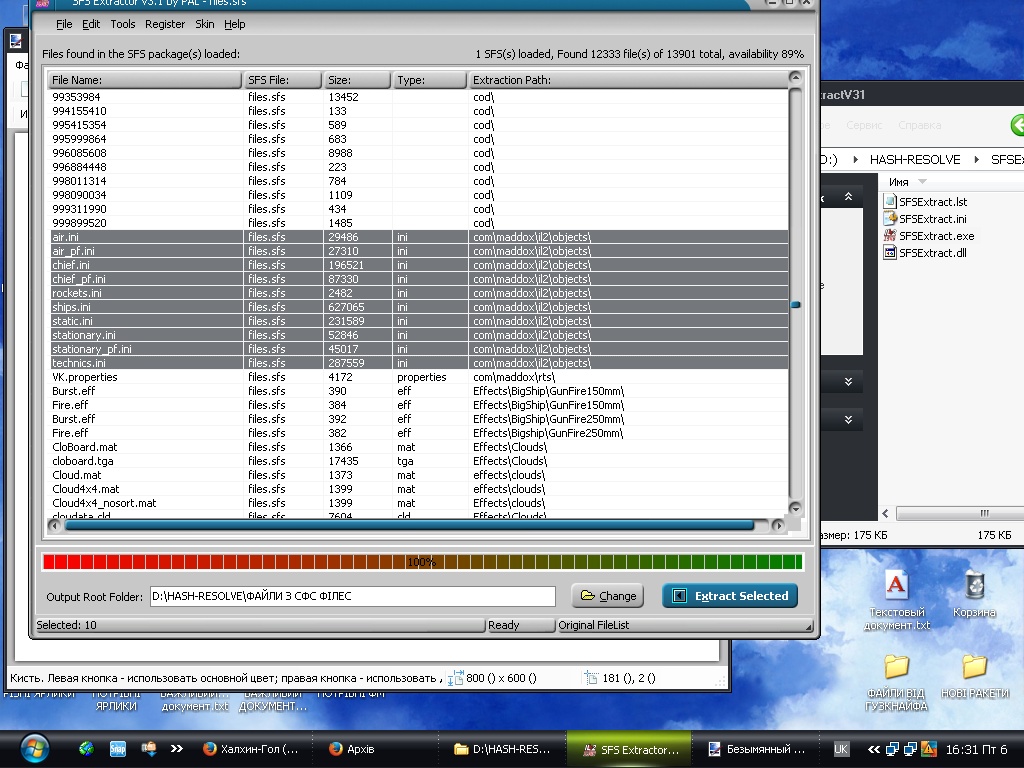Expand path arrow after HASH-RESOLVE
Screen dimensions: 1024x768
(x=976, y=159)
